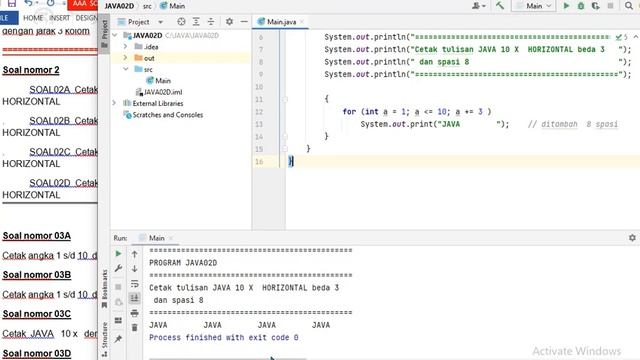Collapse the src folder
The width and height of the screenshot is (640, 360).
click(126, 69)
